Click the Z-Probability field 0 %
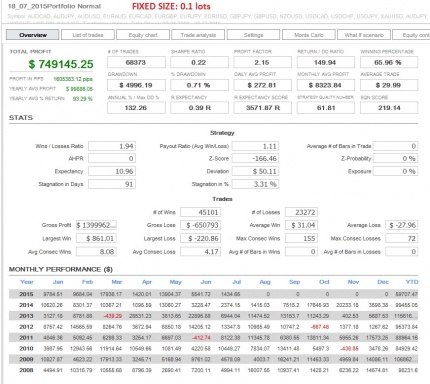Screen dimensions: 430x384 click(396, 158)
